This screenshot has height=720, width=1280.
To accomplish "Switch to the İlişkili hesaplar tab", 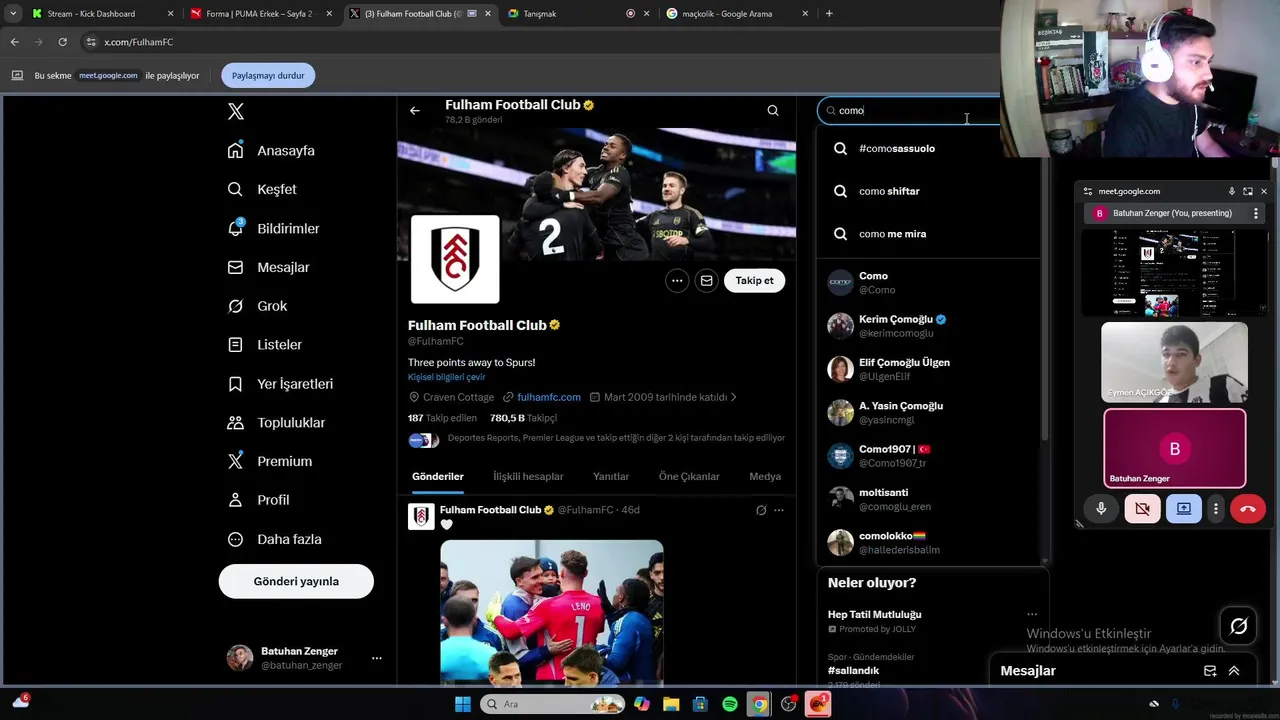I will tap(528, 476).
